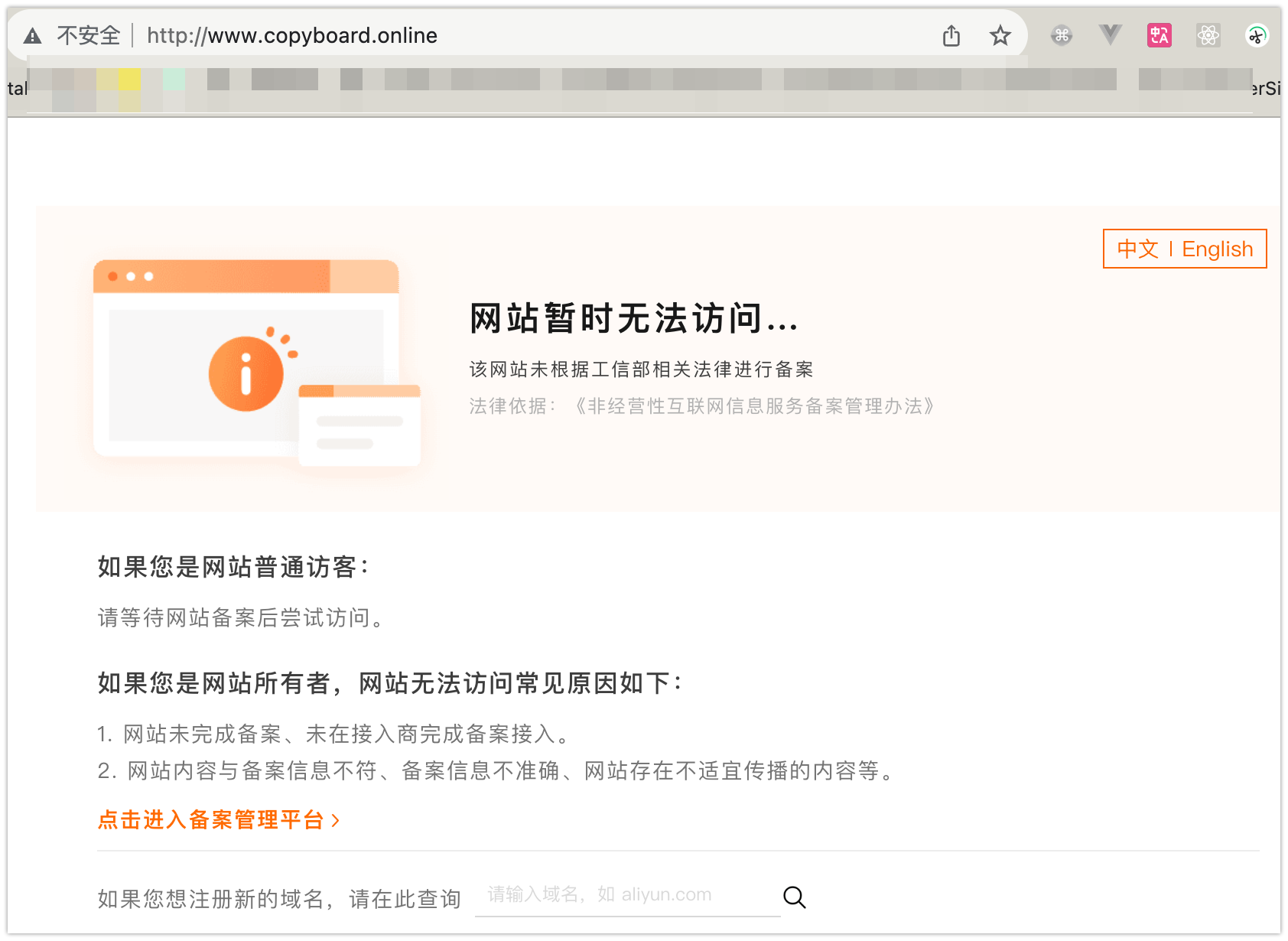This screenshot has width=1288, height=941.
Task: Click the copyboard.online URL in address bar
Action: 292,36
